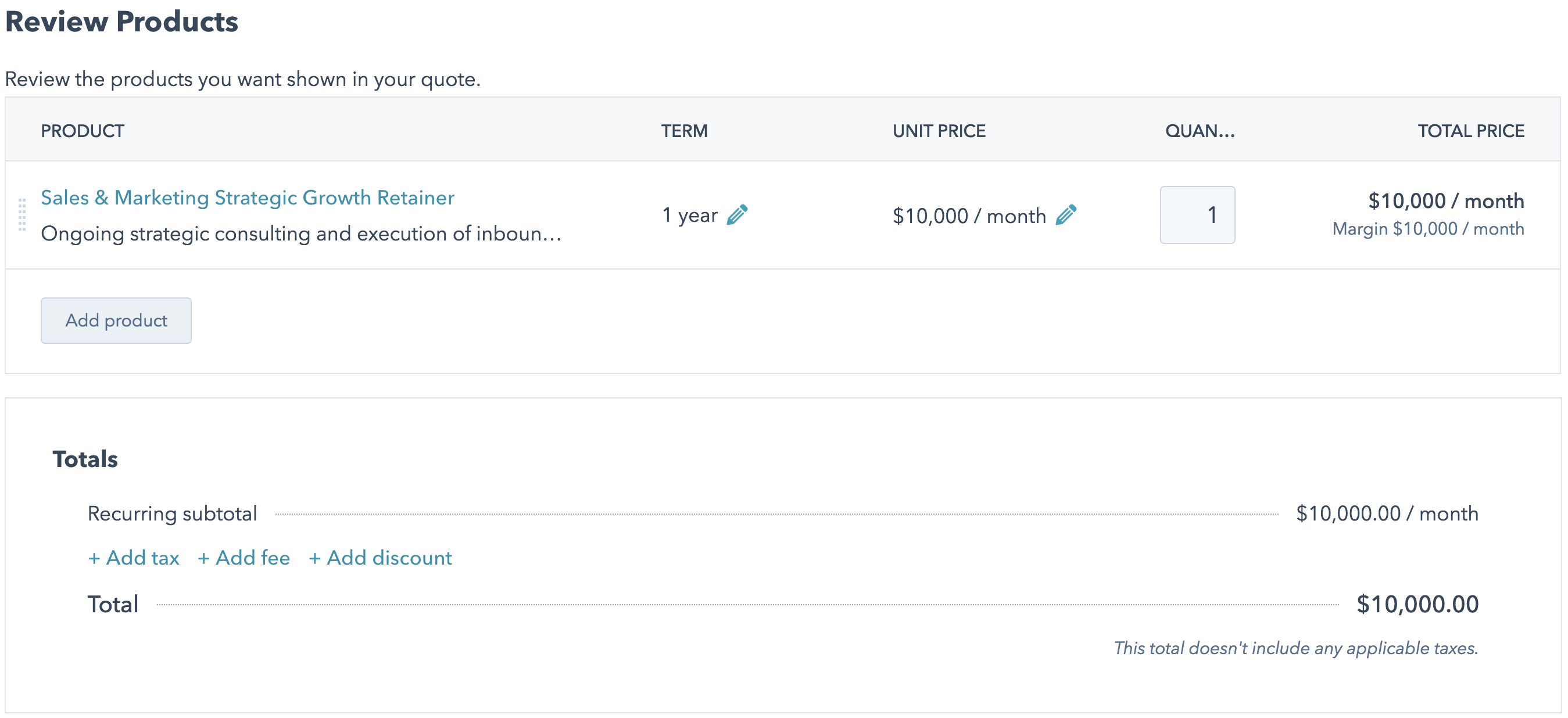
Task: Click the truncated QUAN... column header
Action: [x=1199, y=131]
